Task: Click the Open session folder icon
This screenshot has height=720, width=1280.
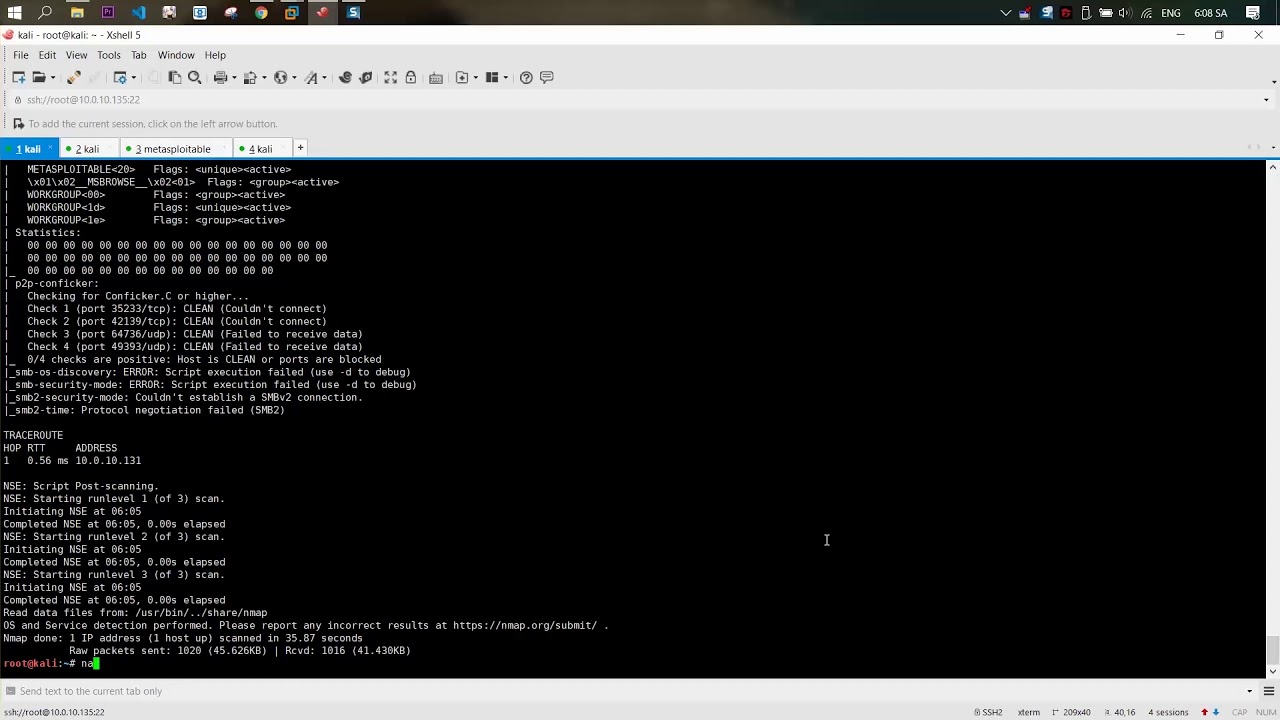Action: click(38, 77)
